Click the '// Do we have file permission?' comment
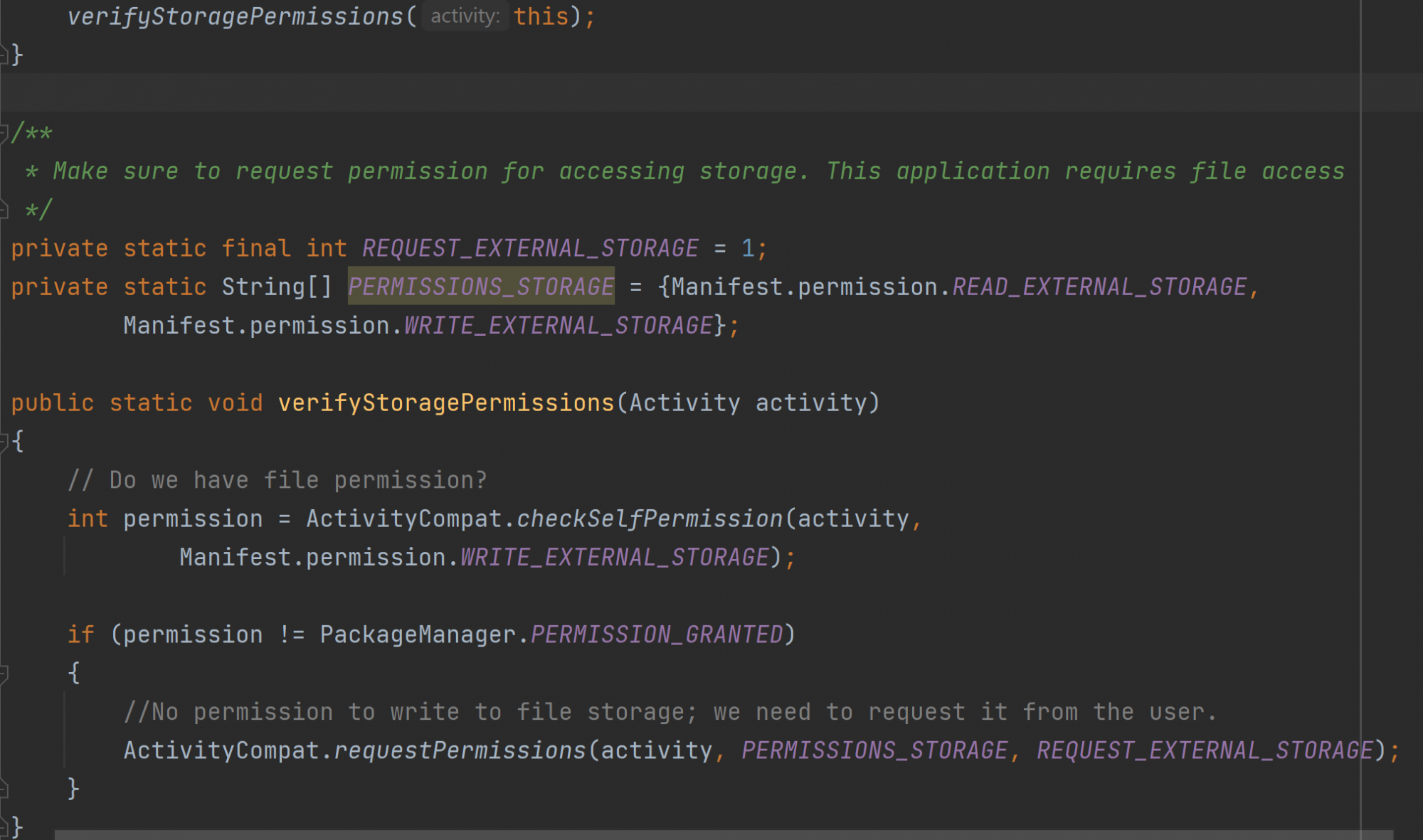This screenshot has width=1423, height=840. tap(277, 480)
